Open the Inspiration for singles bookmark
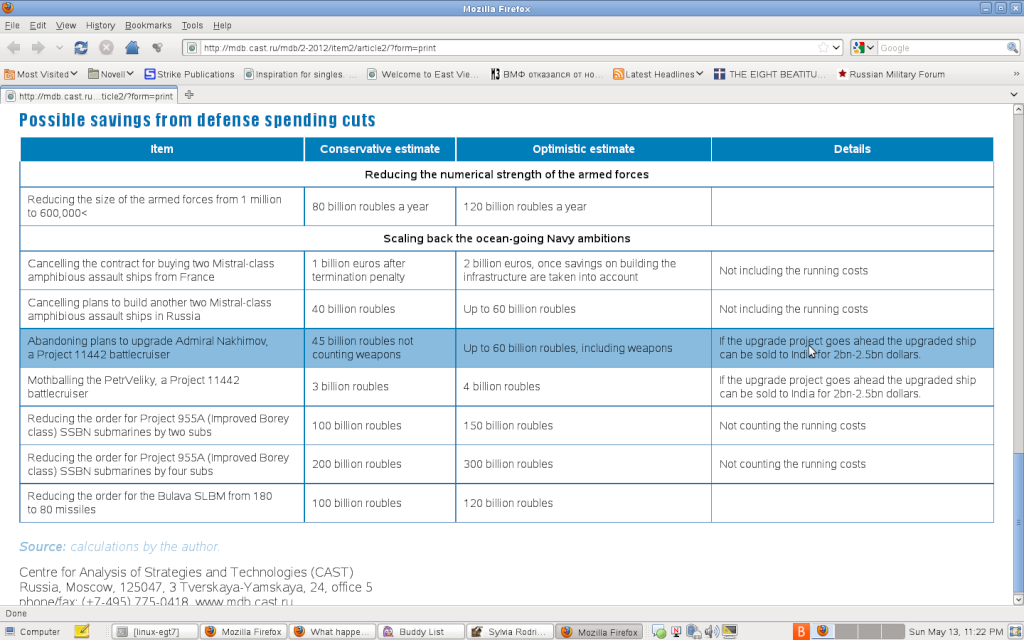Image resolution: width=1024 pixels, height=640 pixels. click(300, 74)
